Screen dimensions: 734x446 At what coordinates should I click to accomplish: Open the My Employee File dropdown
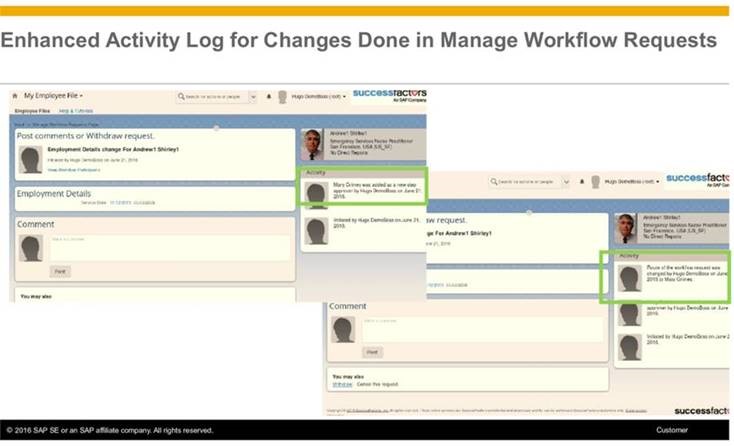(x=53, y=95)
